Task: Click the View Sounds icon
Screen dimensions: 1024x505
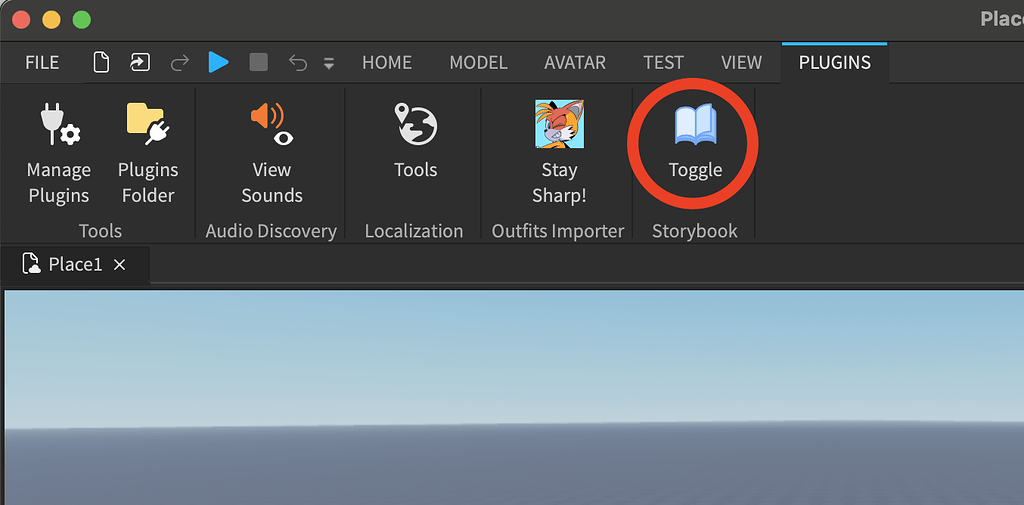Action: coord(271,125)
